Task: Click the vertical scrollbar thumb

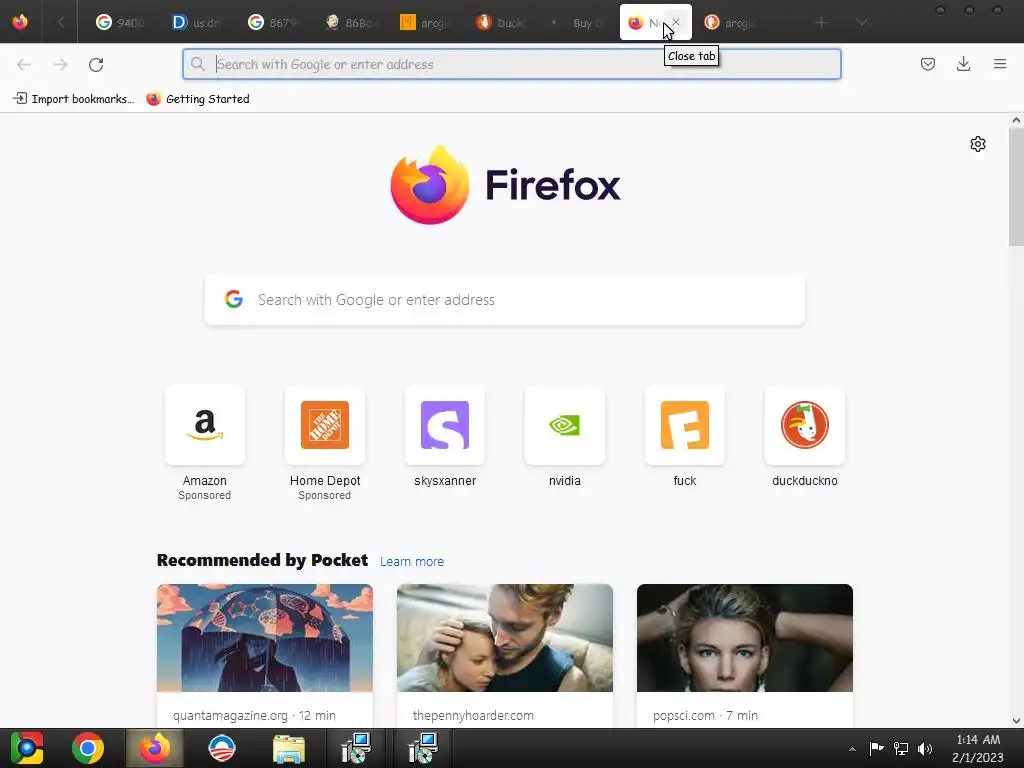Action: tap(1016, 187)
